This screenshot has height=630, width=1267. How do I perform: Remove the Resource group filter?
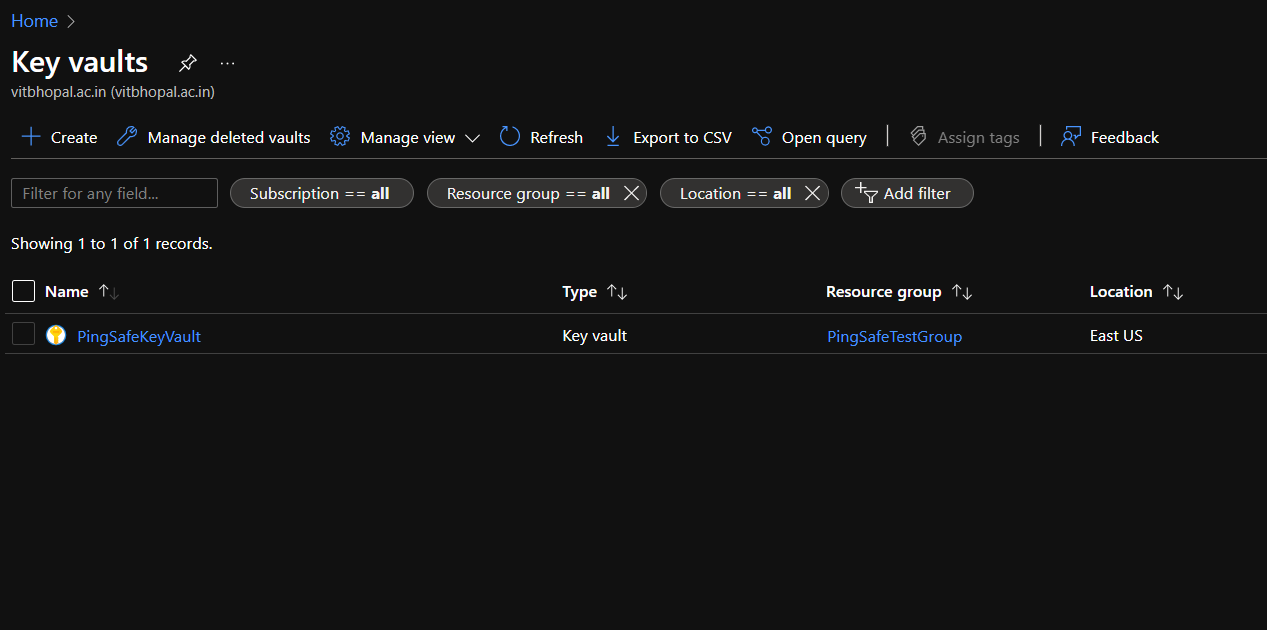click(x=631, y=193)
